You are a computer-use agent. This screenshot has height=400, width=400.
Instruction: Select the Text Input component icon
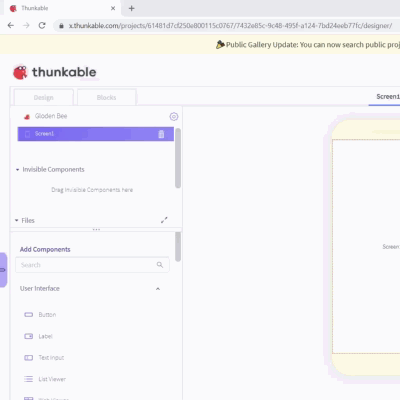pos(29,358)
